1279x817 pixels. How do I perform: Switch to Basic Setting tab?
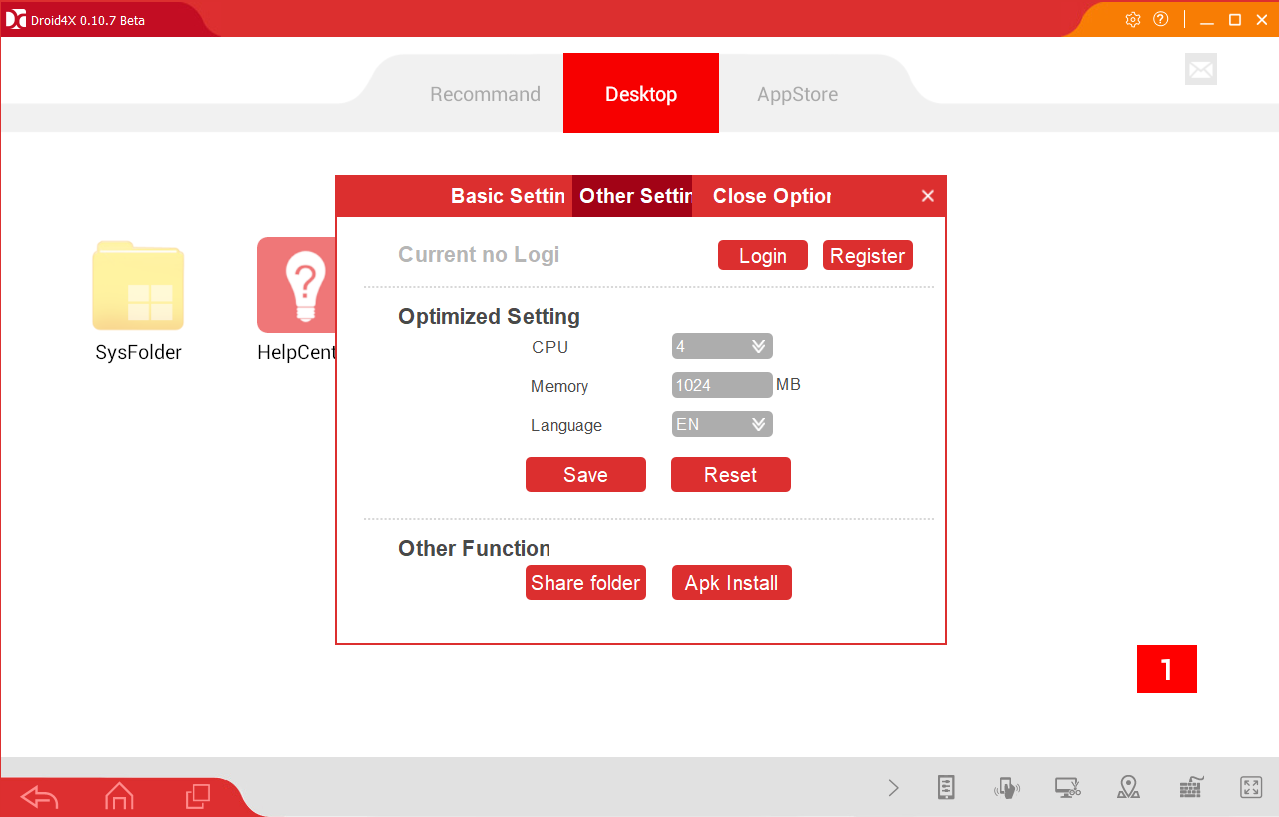click(508, 196)
